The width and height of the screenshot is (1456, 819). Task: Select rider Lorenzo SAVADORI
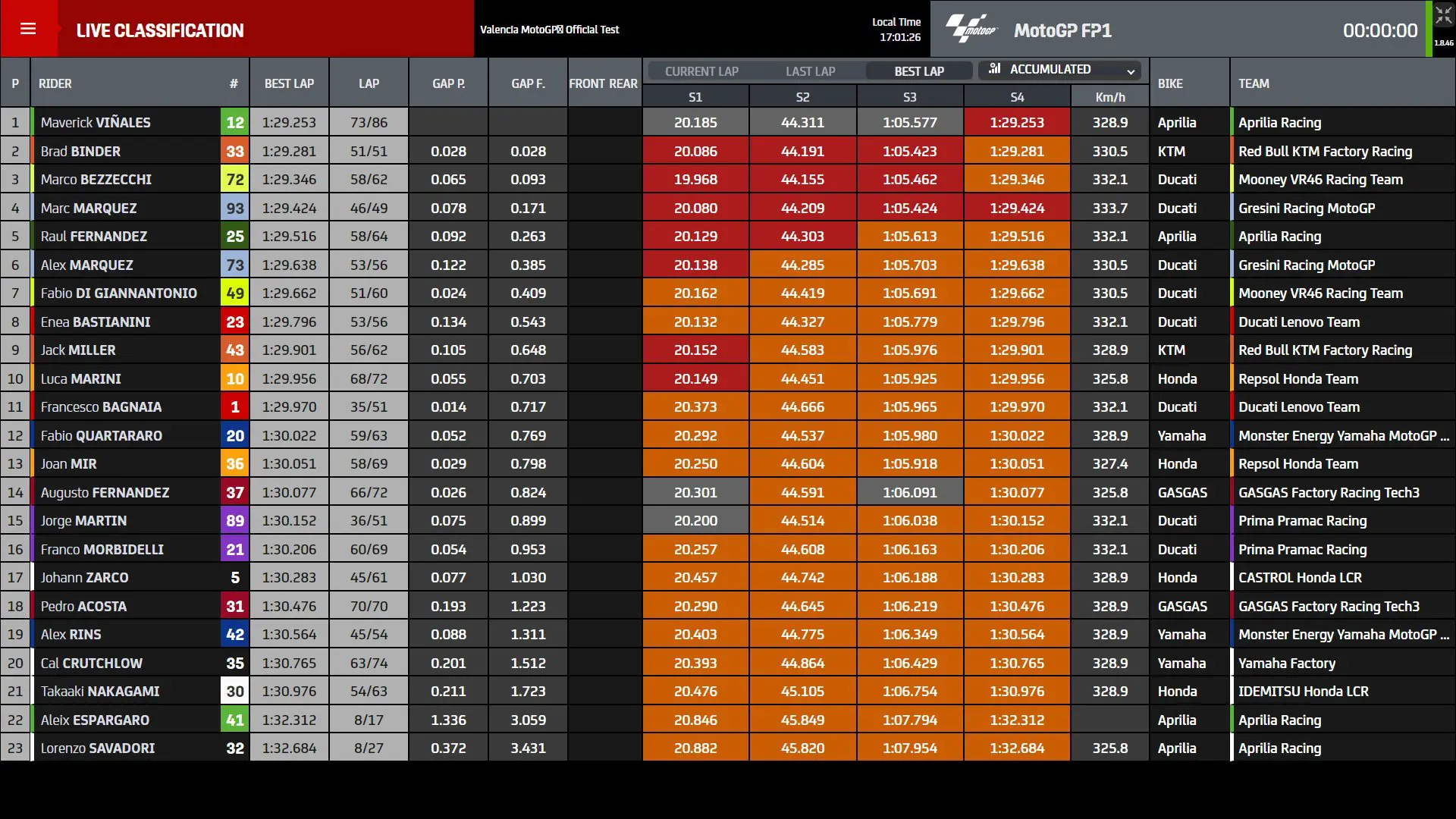[x=98, y=748]
